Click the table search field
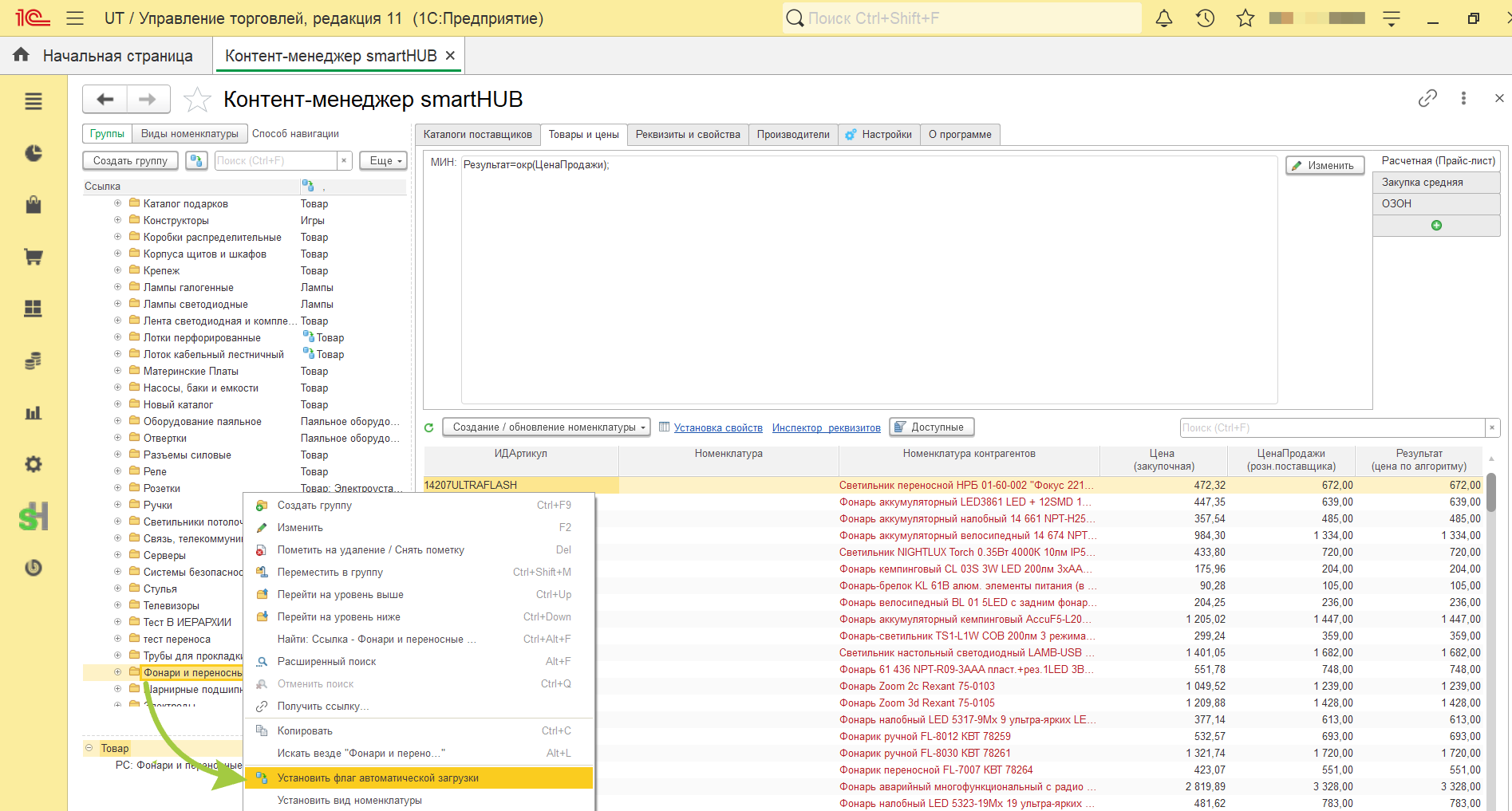The height and width of the screenshot is (811, 1512). tap(1332, 427)
